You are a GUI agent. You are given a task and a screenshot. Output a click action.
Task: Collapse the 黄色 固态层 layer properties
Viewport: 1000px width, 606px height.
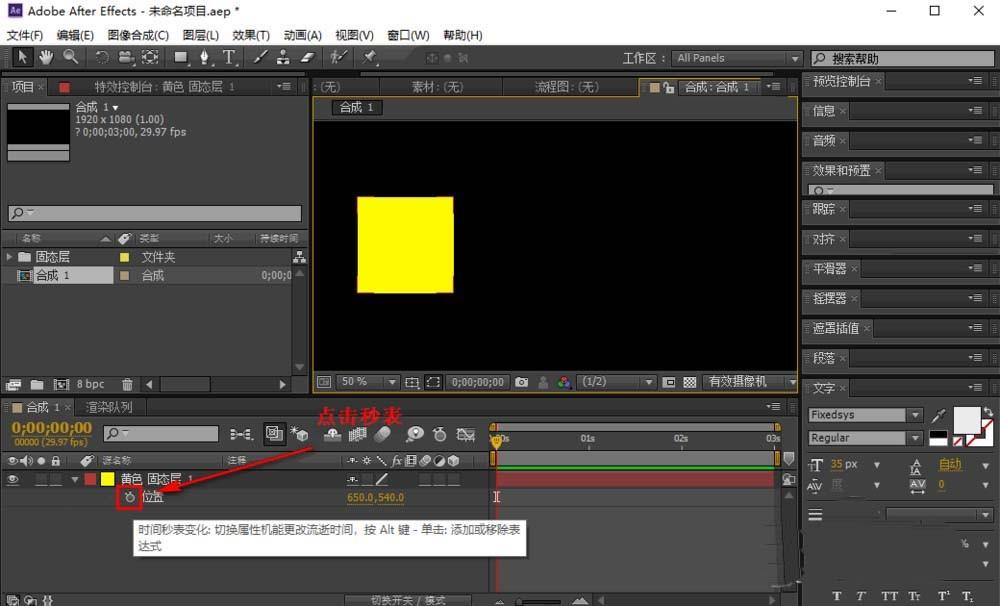pos(74,479)
